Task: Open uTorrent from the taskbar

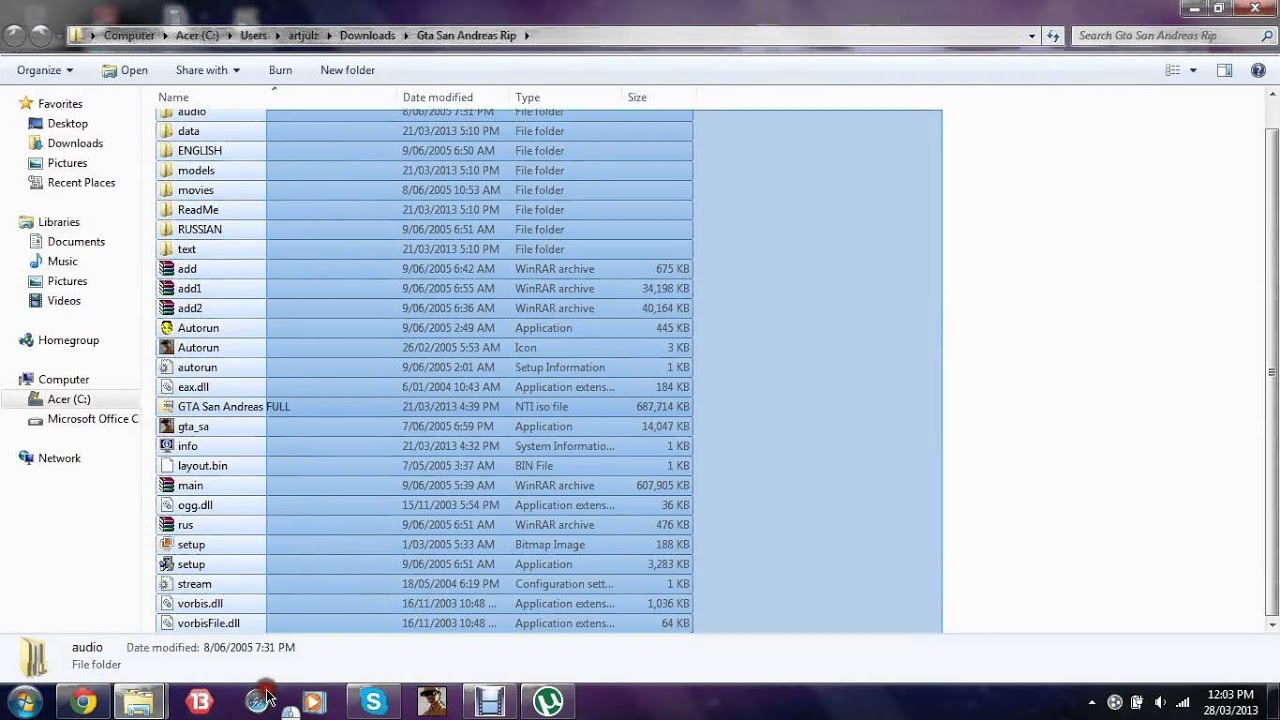Action: (x=548, y=702)
